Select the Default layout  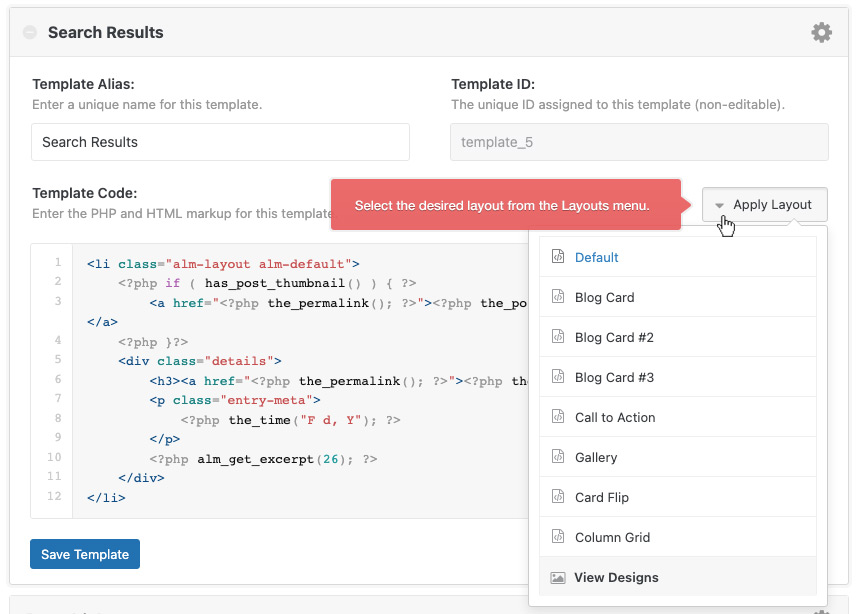tap(678, 257)
